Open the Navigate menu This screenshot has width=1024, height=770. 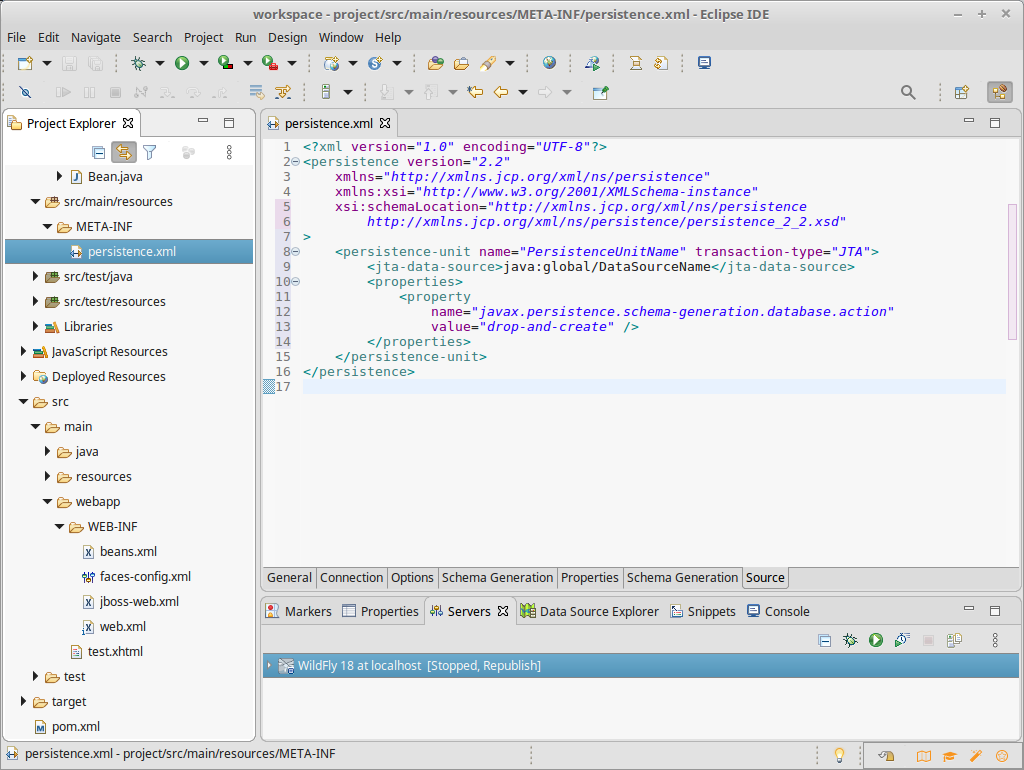point(95,37)
